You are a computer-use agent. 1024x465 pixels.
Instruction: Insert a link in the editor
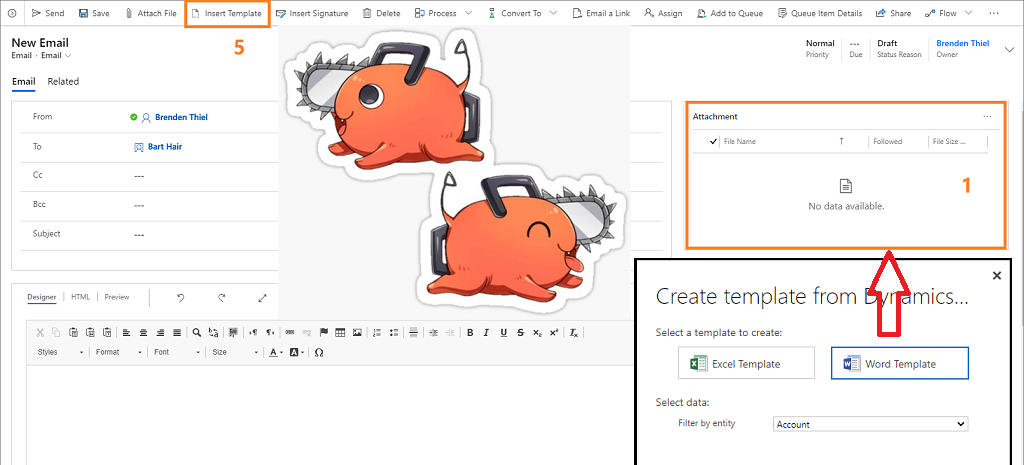tap(290, 332)
